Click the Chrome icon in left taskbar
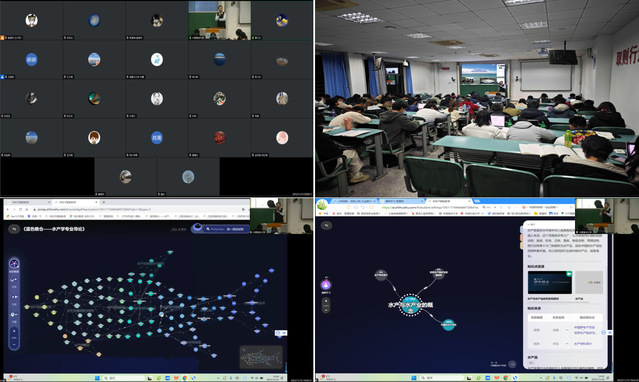The width and height of the screenshot is (639, 382). tap(185, 378)
